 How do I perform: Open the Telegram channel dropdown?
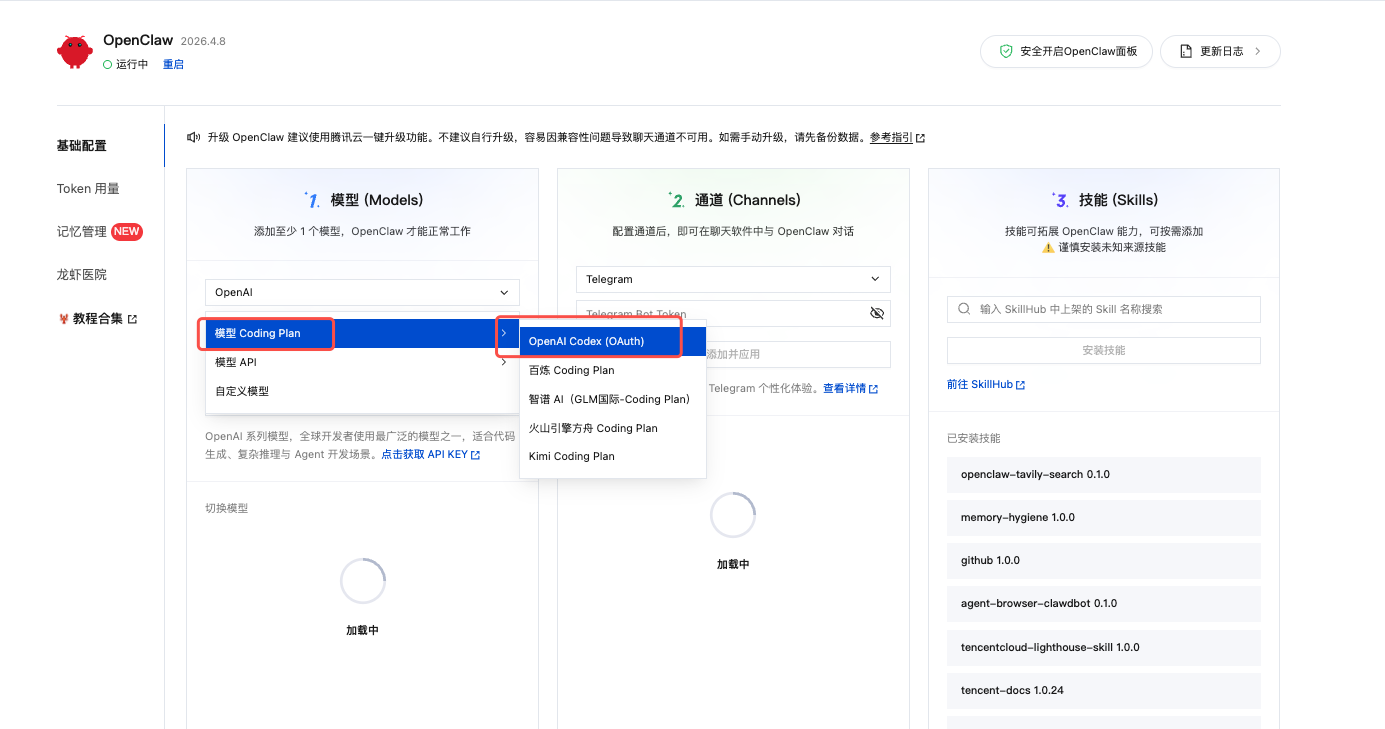pos(733,279)
